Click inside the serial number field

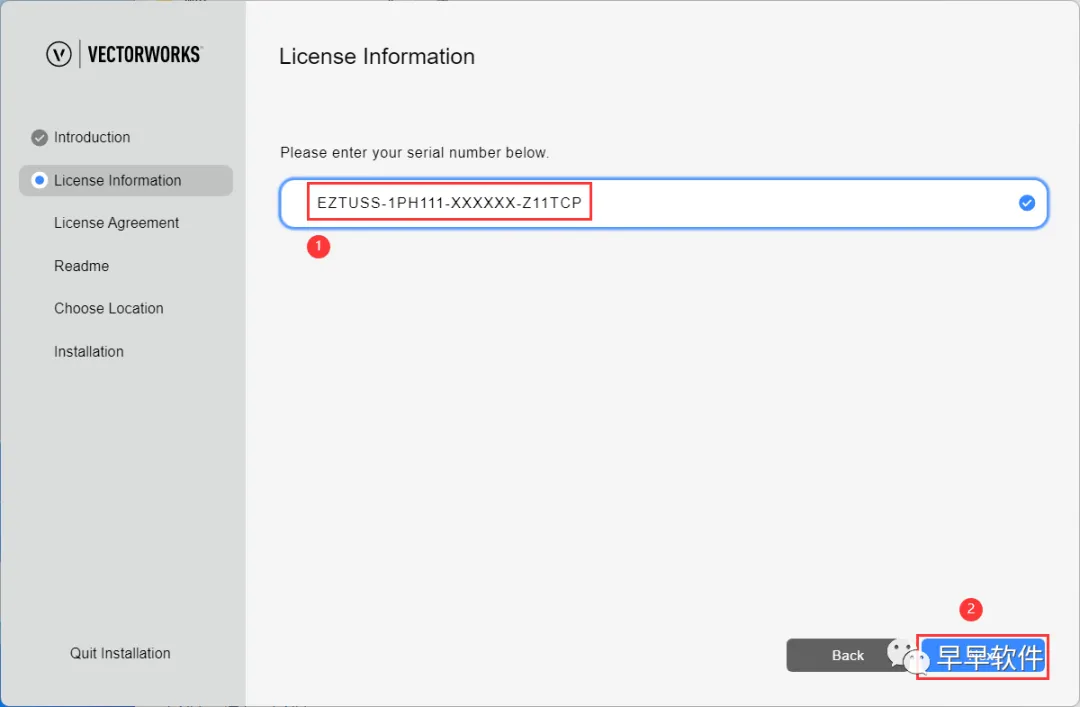pos(663,203)
